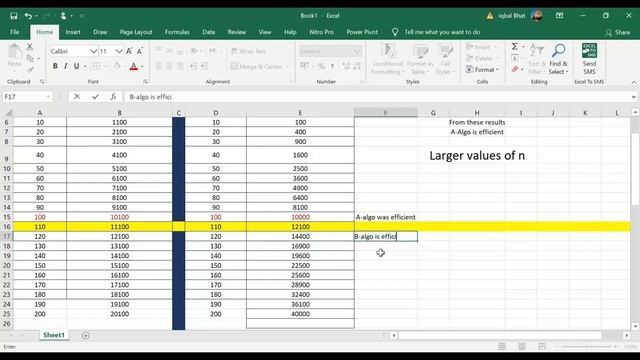640x360 pixels.
Task: Open Clipboard pane launcher
Action: point(42,82)
